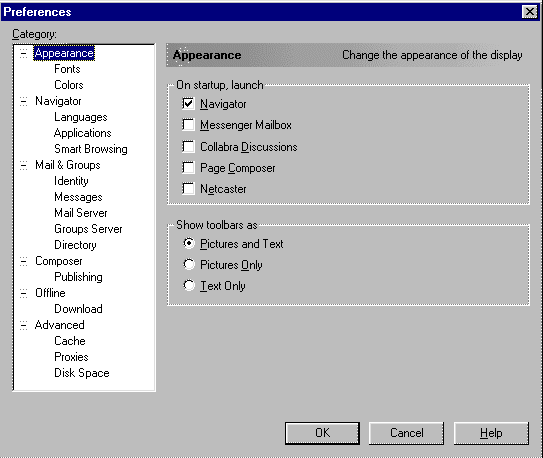Screen dimensions: 543x458
Task: Enable Messenger Mailbox on startup
Action: tap(188, 125)
